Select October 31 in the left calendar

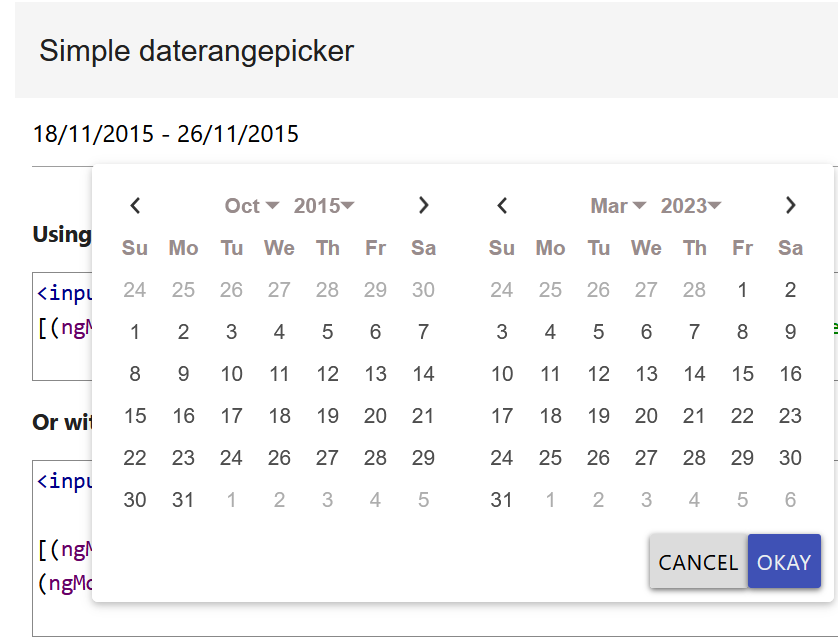pos(183,499)
